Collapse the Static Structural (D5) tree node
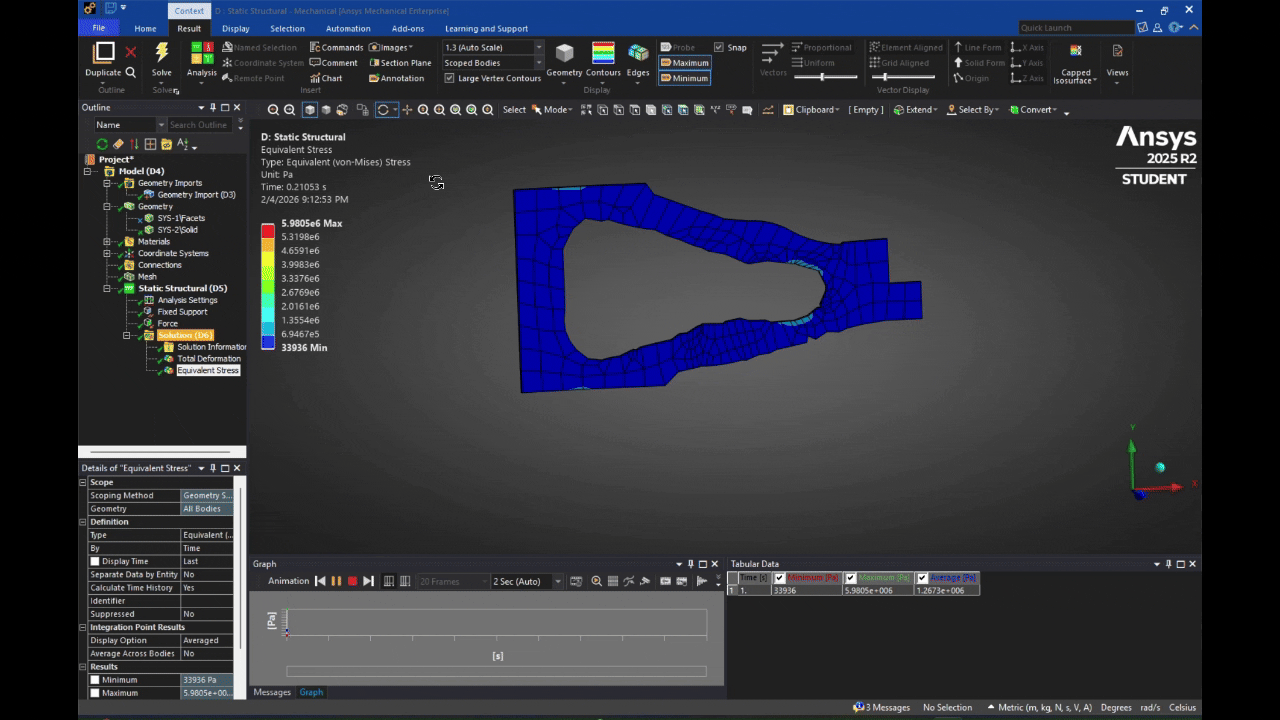1280x720 pixels. pos(107,289)
